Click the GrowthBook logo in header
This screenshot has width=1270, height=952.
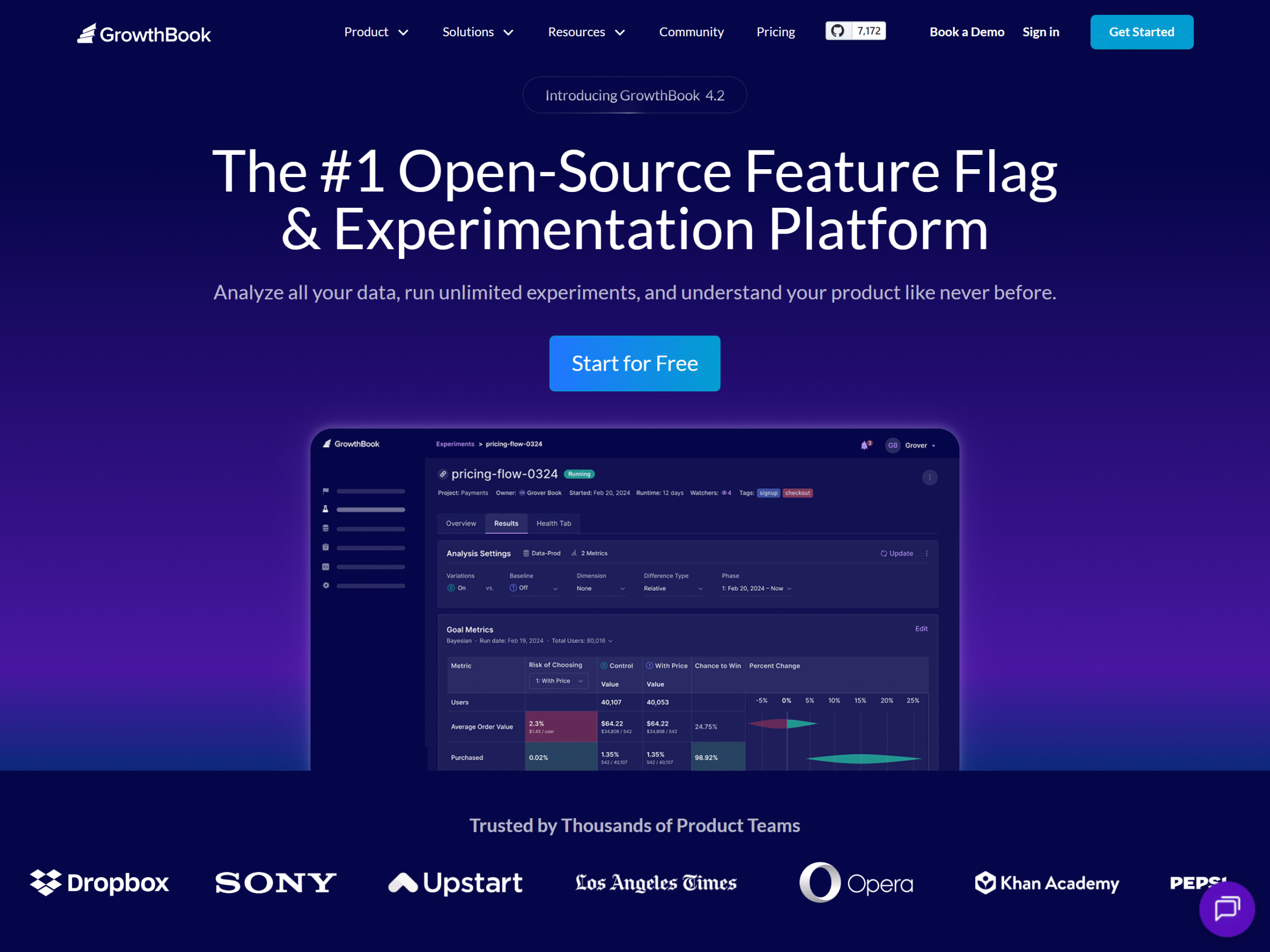(x=144, y=34)
